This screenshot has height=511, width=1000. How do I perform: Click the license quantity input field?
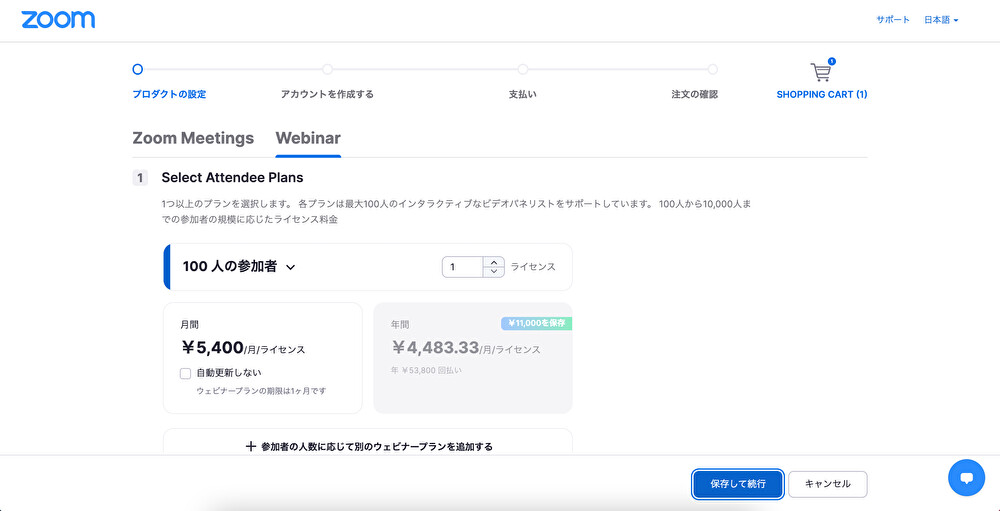[x=462, y=267]
